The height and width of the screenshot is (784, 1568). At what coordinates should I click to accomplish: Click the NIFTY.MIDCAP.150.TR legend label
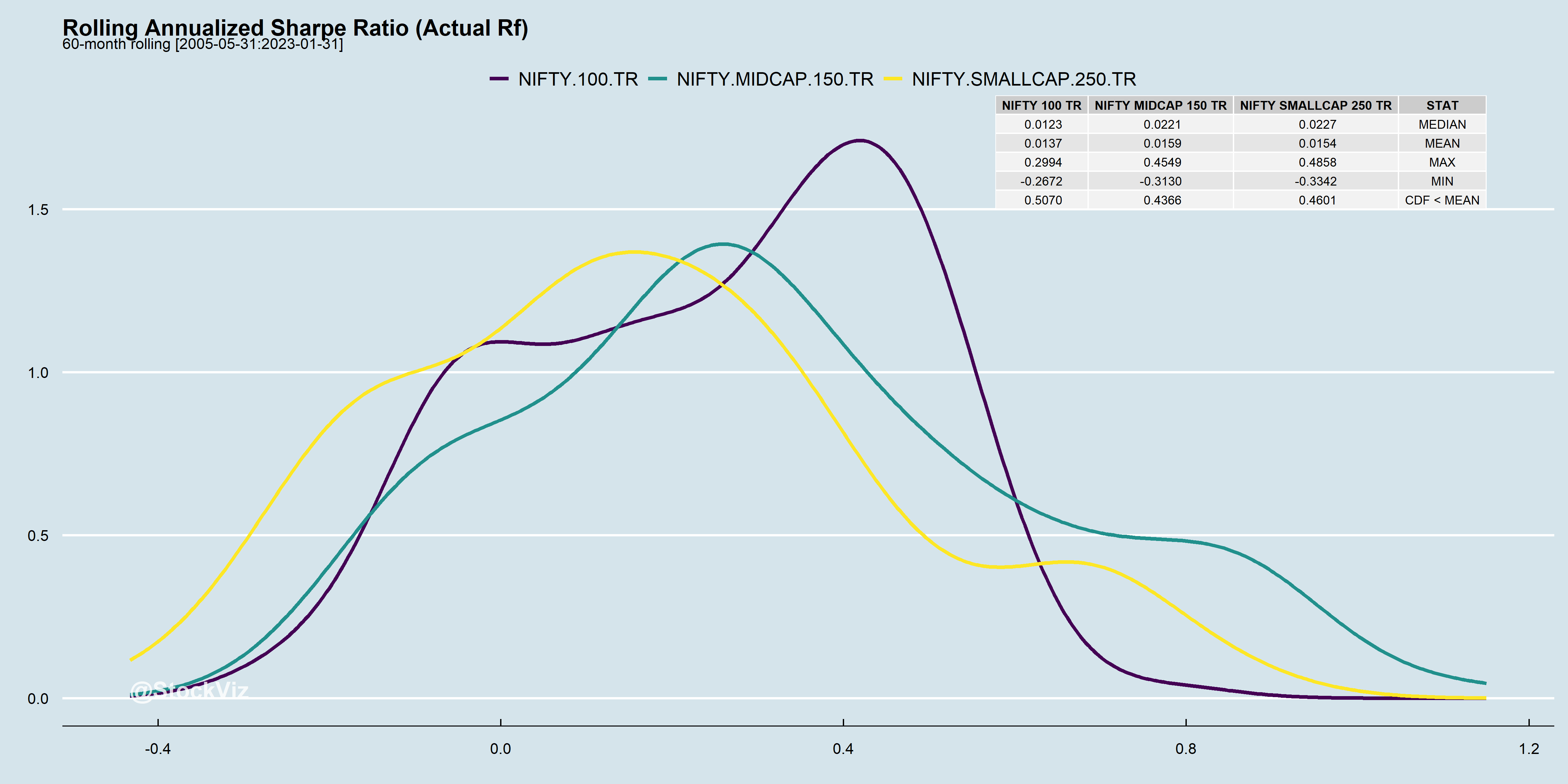(775, 79)
